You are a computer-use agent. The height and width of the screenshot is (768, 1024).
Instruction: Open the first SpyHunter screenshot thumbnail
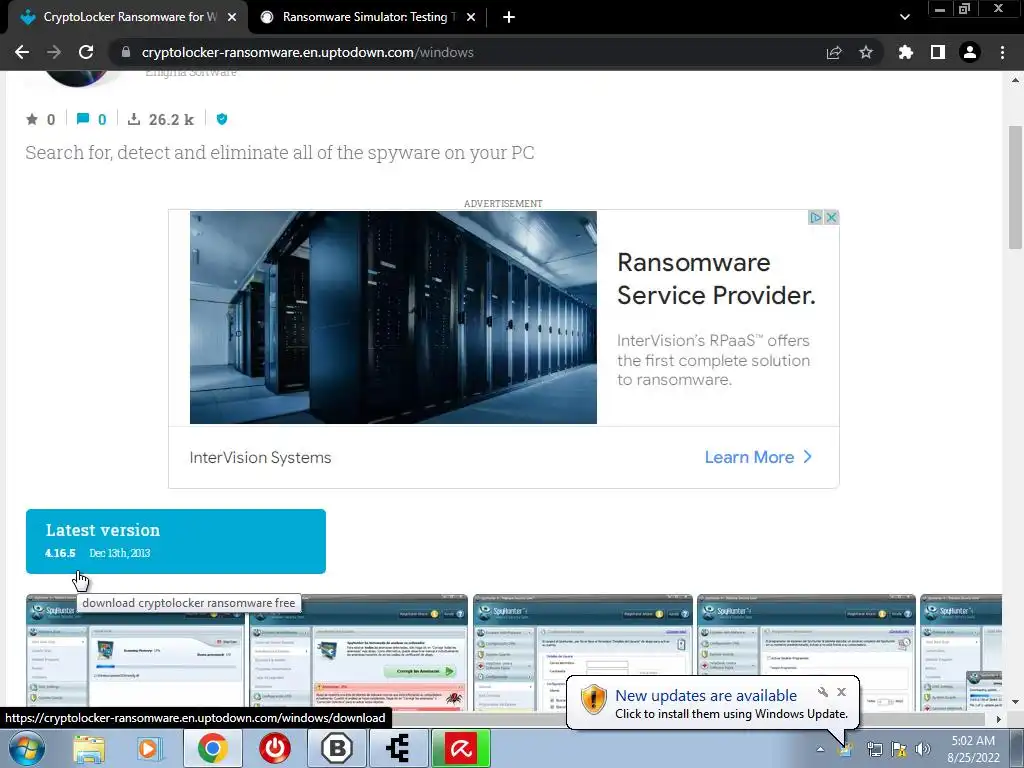tap(136, 652)
